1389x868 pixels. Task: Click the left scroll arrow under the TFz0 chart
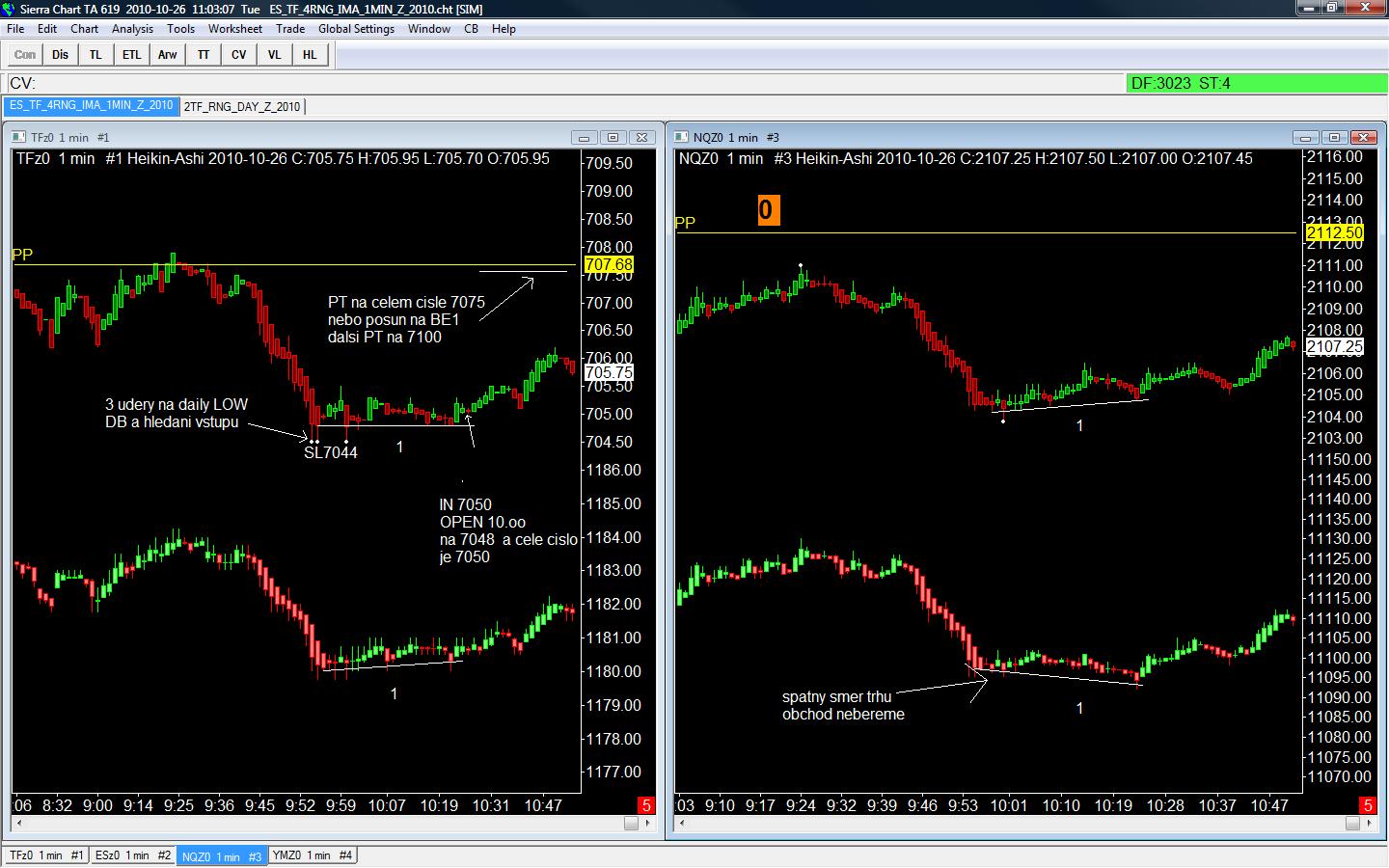pos(17,824)
